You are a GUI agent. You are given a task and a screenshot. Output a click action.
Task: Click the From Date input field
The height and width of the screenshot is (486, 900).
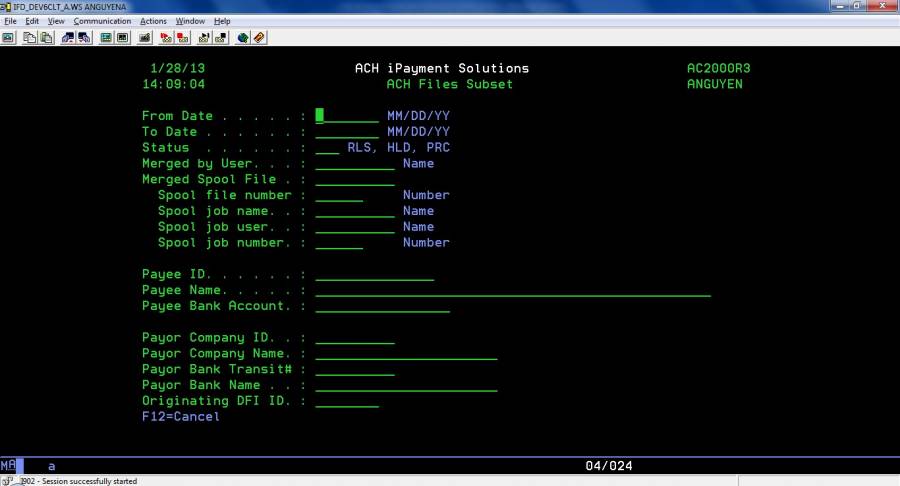[347, 116]
